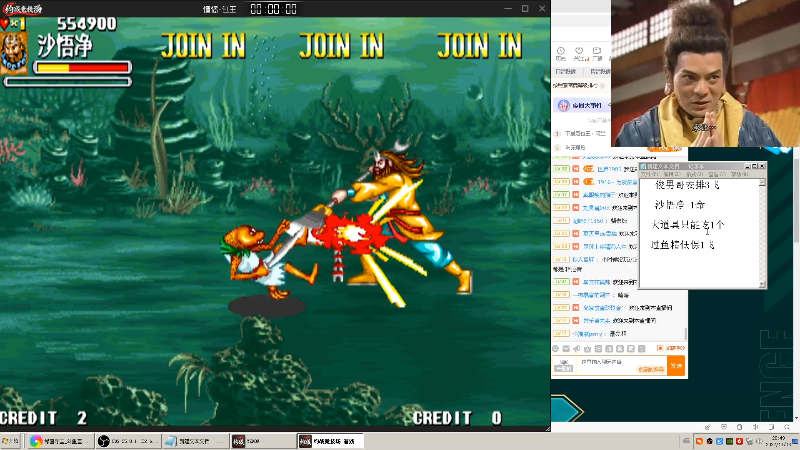Open Notepad Help menu

click(x=739, y=174)
